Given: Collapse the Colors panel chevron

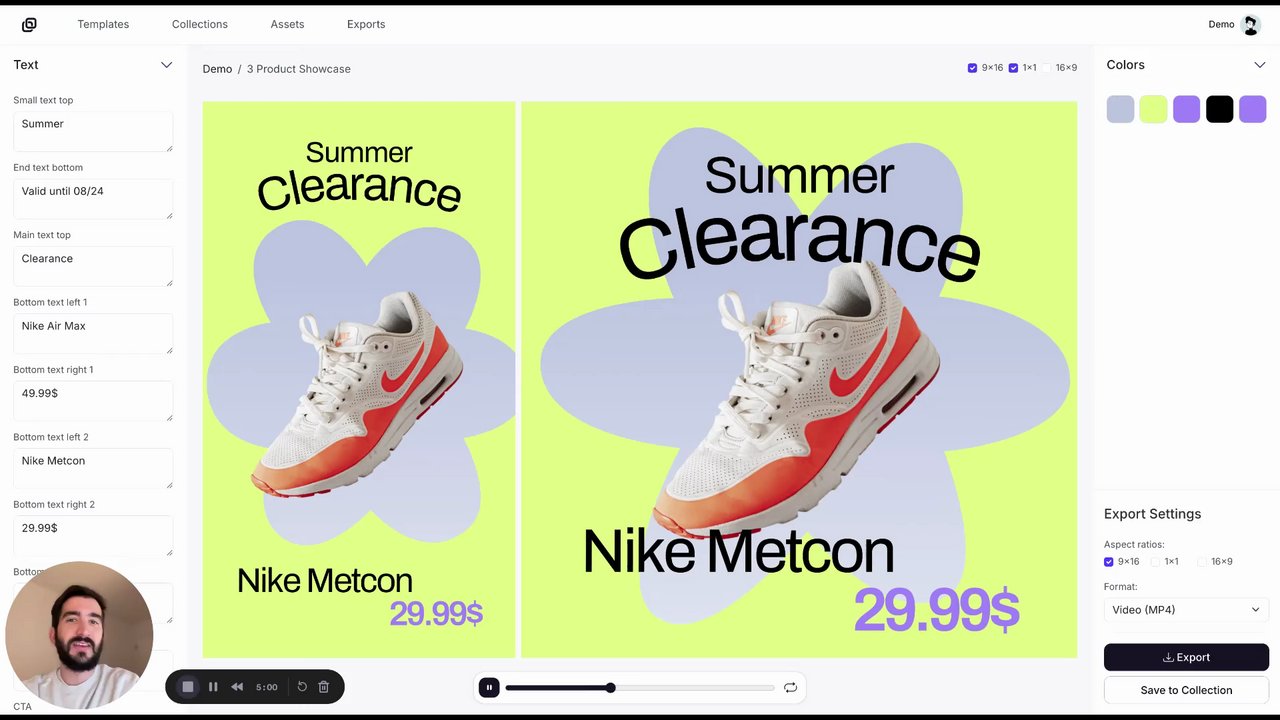Looking at the screenshot, I should click(x=1259, y=65).
